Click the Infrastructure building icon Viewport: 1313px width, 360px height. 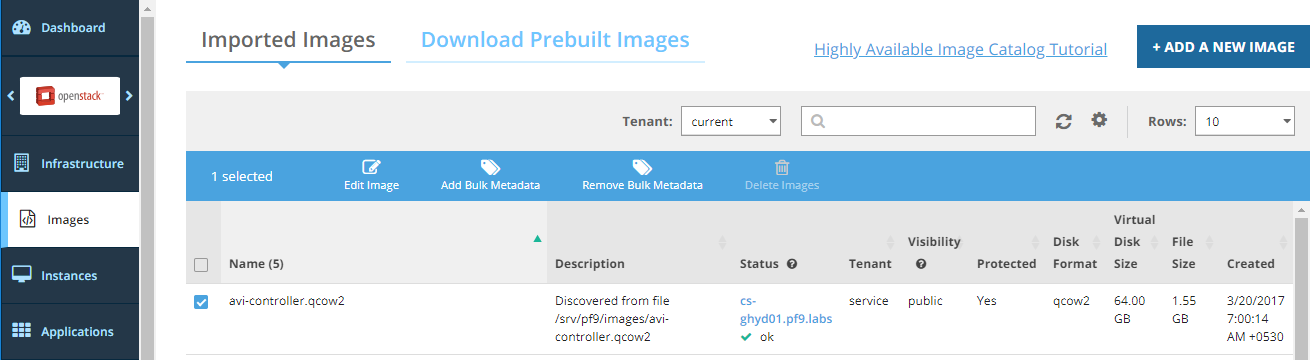21,163
